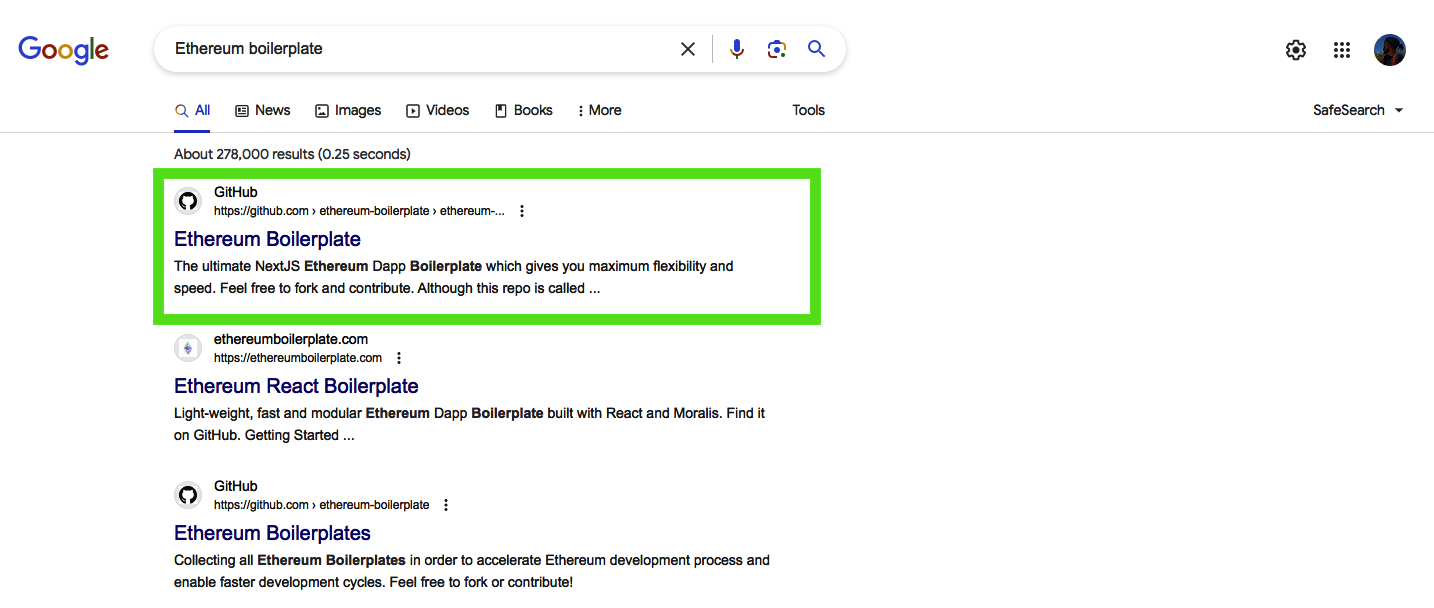Click the 'The ultimate NextJS Ethereum Dapp' snippet

pyautogui.click(x=454, y=277)
